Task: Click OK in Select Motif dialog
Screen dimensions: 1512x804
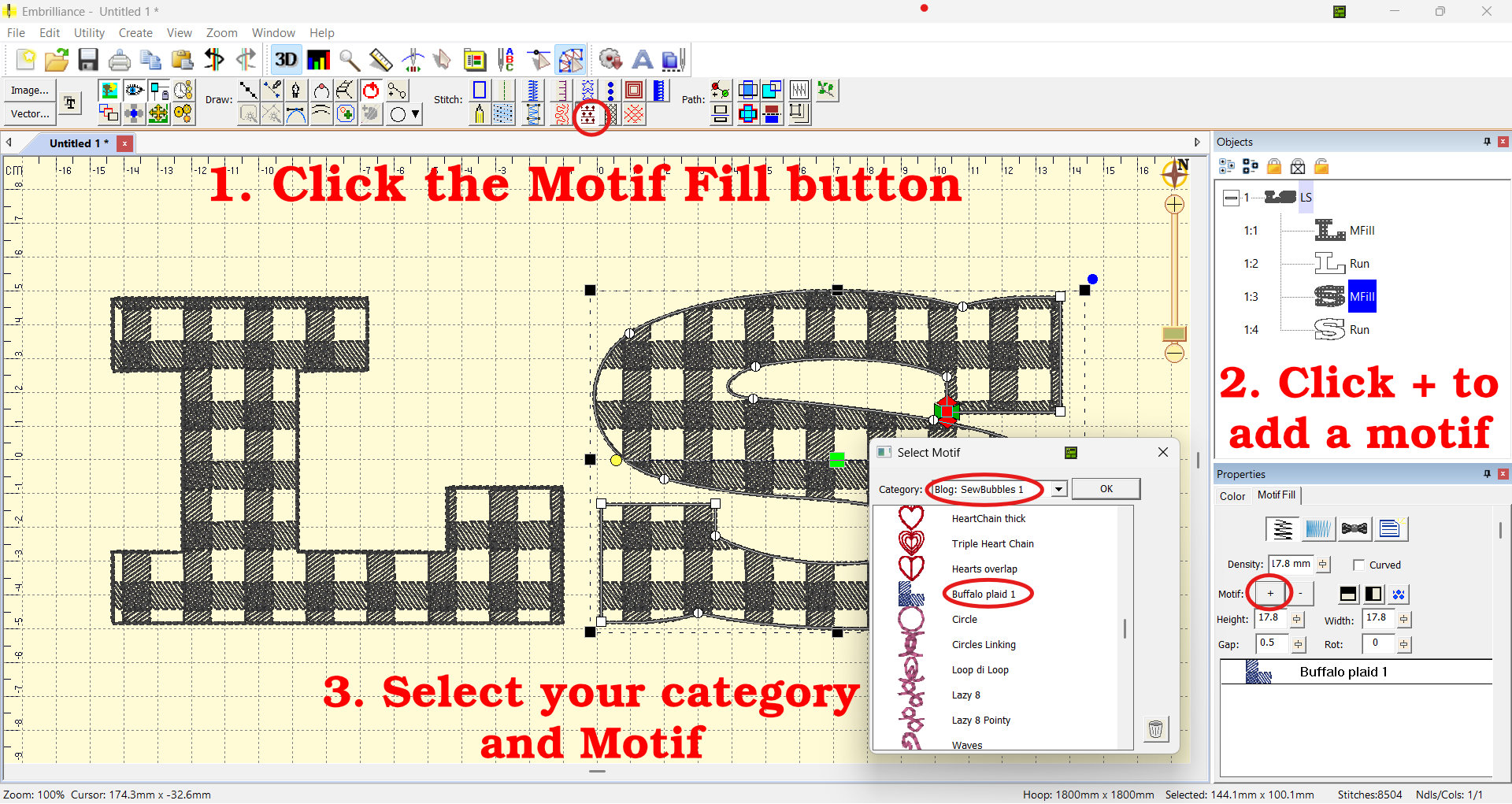Action: pos(1106,489)
